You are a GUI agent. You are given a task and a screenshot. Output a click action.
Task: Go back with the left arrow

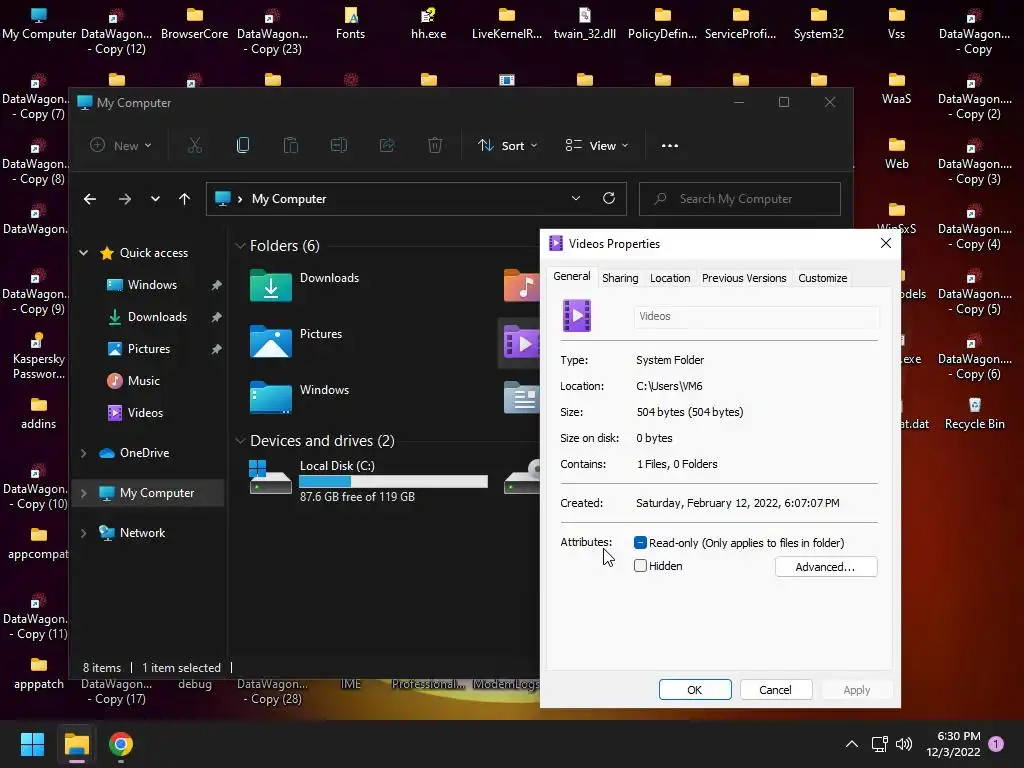point(90,199)
